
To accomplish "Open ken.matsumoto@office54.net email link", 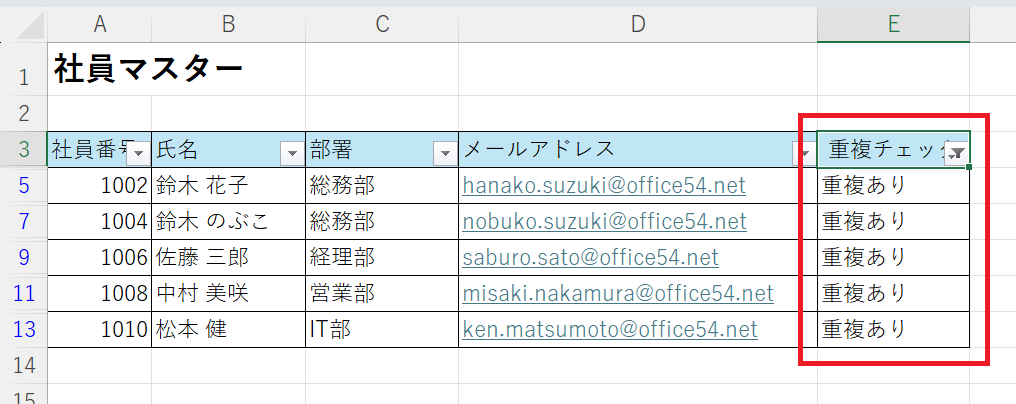I will pos(610,329).
